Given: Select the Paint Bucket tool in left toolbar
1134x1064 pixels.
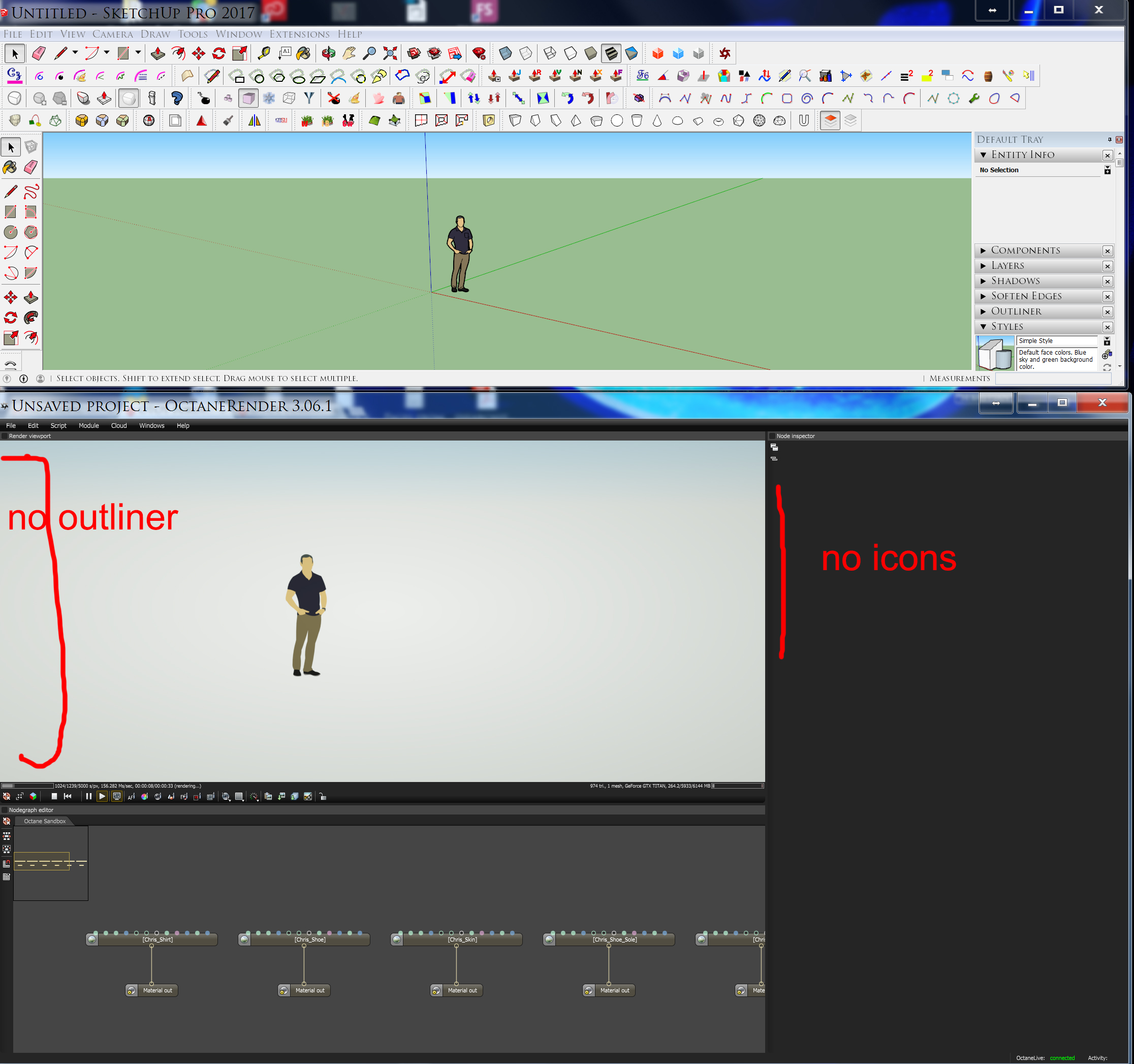Looking at the screenshot, I should click(10, 167).
